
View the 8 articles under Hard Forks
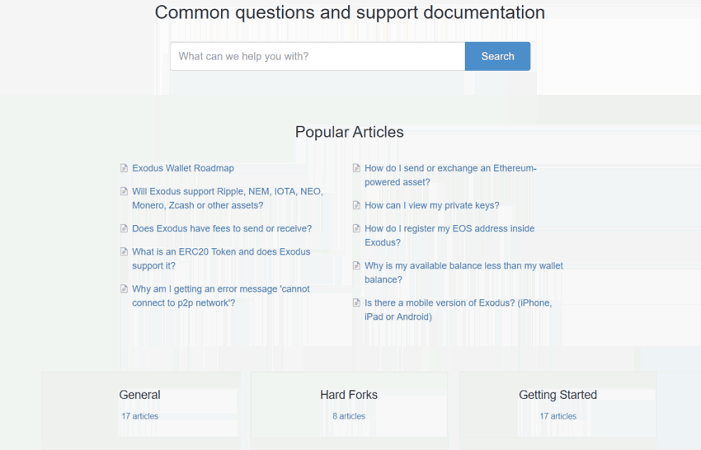pos(349,416)
